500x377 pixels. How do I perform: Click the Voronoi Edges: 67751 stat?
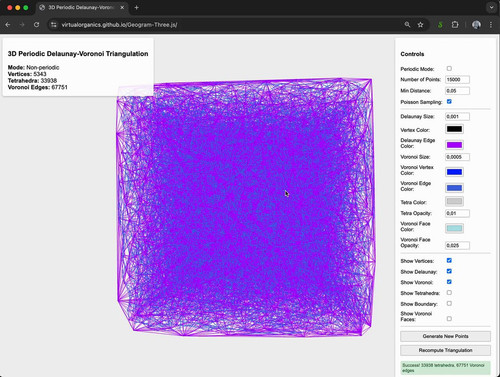pyautogui.click(x=37, y=87)
